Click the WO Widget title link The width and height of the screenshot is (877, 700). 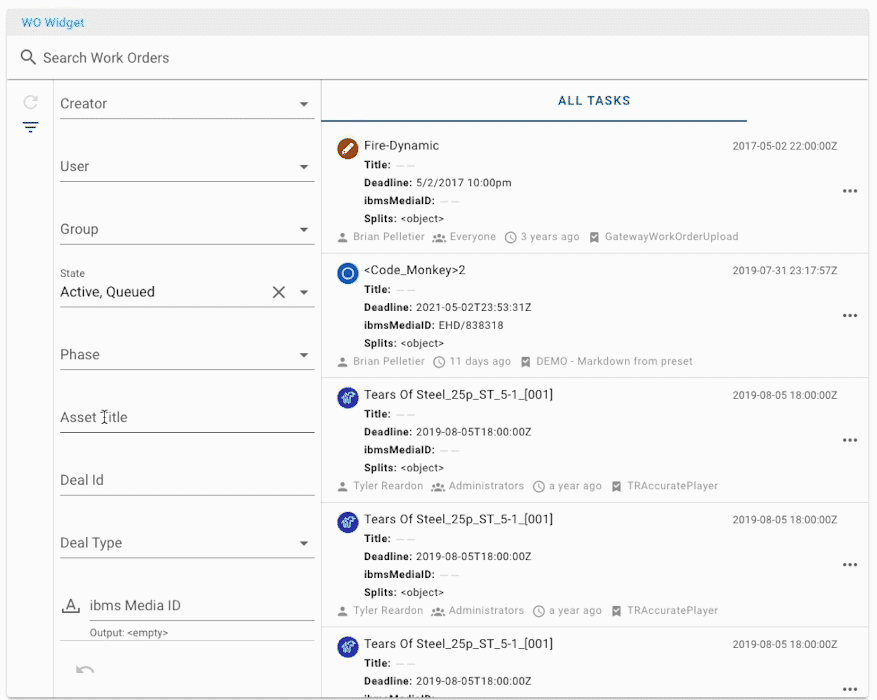click(53, 22)
